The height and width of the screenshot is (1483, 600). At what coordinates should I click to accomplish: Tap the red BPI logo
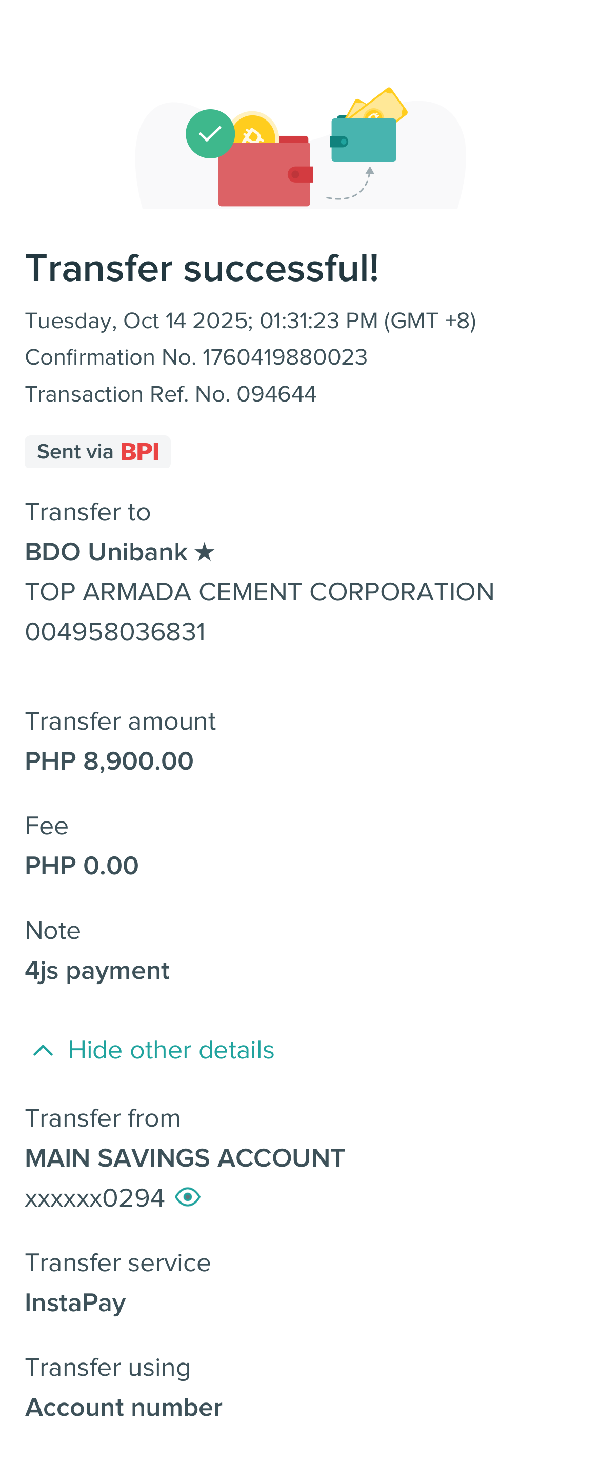pos(140,452)
